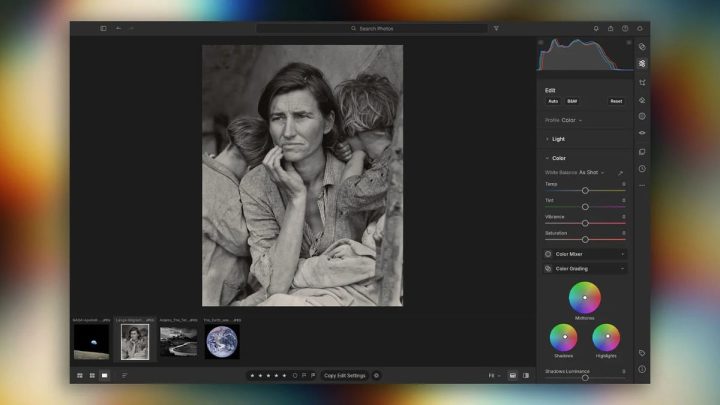
Task: Open the Presets panel icon
Action: click(642, 47)
